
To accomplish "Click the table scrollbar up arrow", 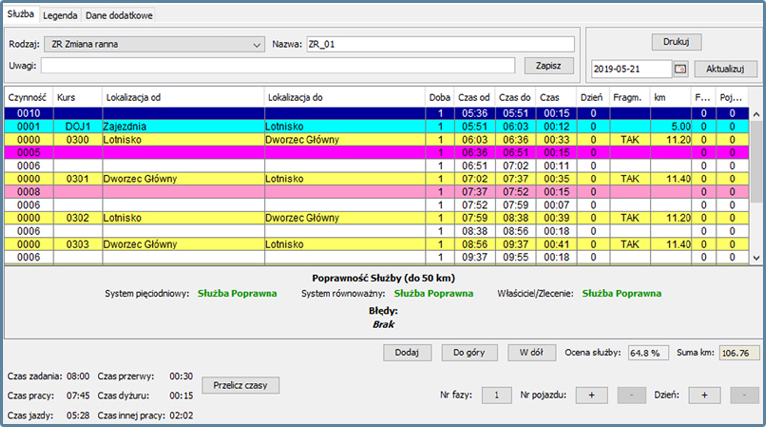I will (x=756, y=114).
